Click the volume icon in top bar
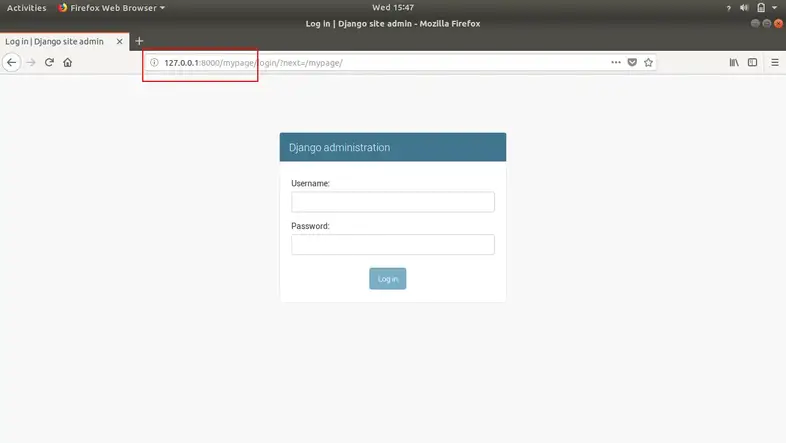 pos(744,8)
